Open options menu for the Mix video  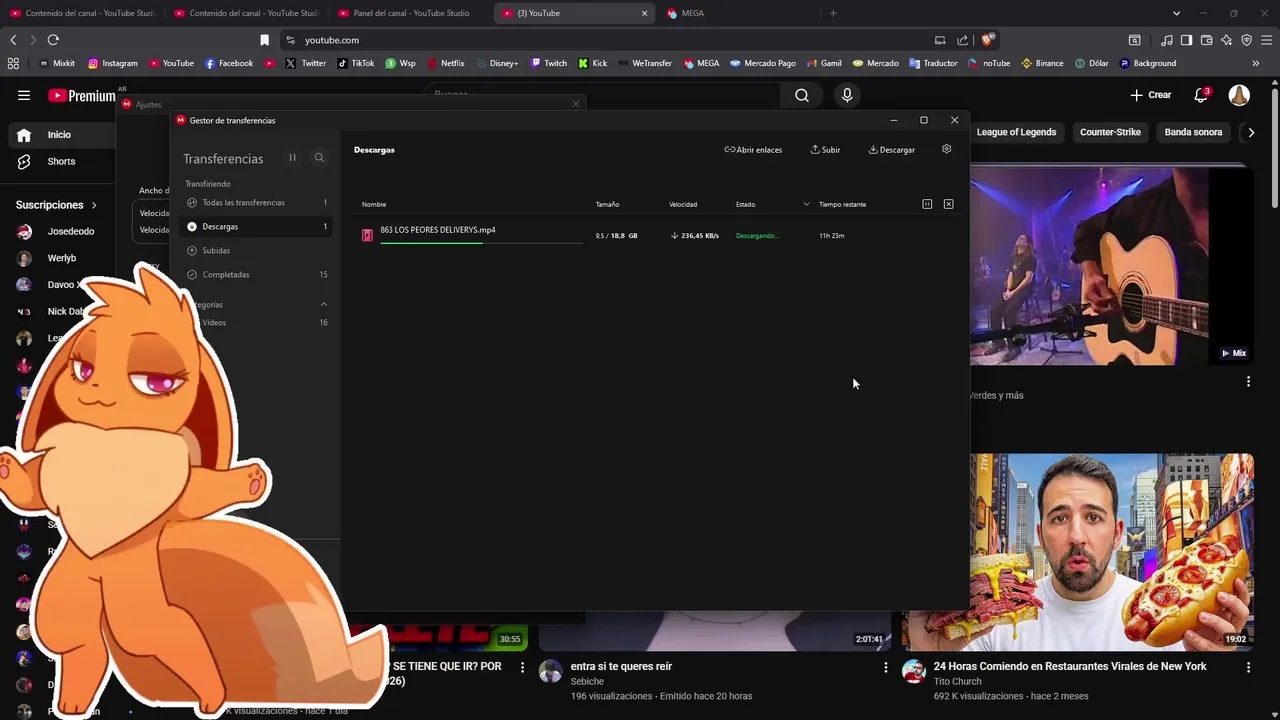(1248, 382)
